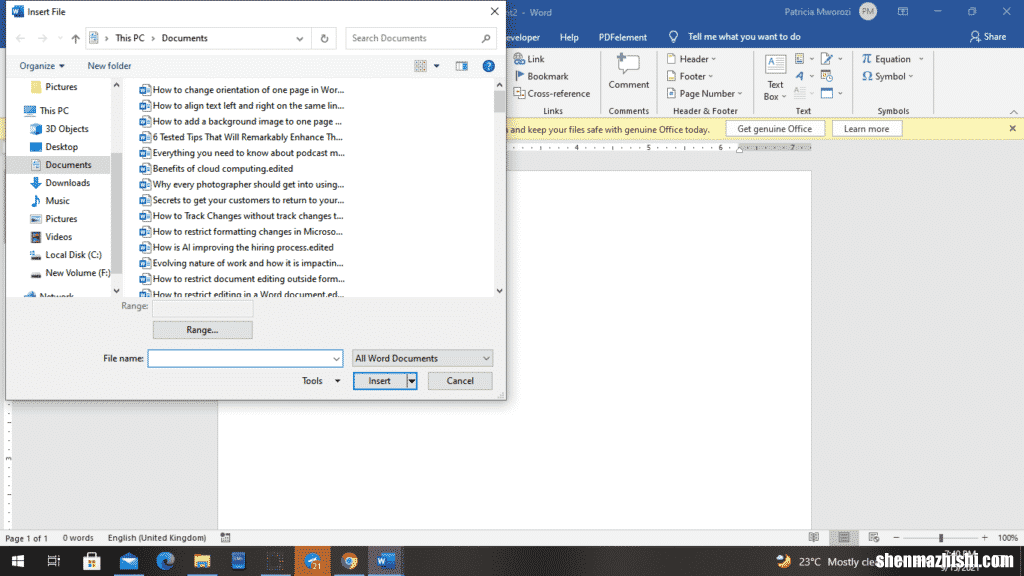The width and height of the screenshot is (1024, 576).
Task: Click the Insert button
Action: [x=379, y=381]
